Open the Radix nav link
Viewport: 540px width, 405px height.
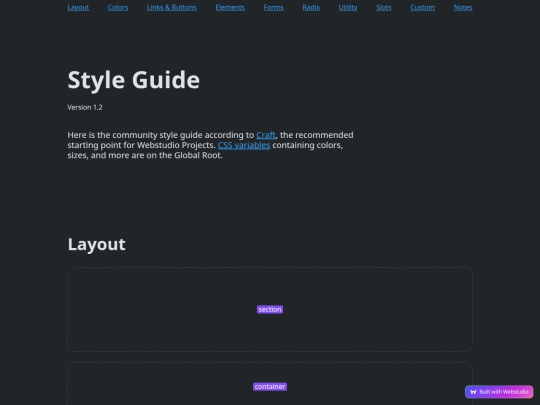coord(311,7)
